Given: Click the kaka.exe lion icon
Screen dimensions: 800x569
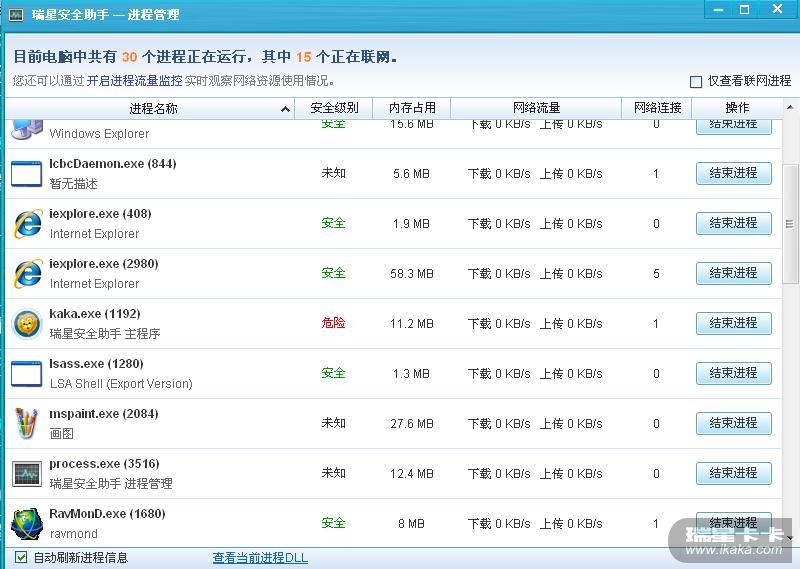Looking at the screenshot, I should (27, 324).
